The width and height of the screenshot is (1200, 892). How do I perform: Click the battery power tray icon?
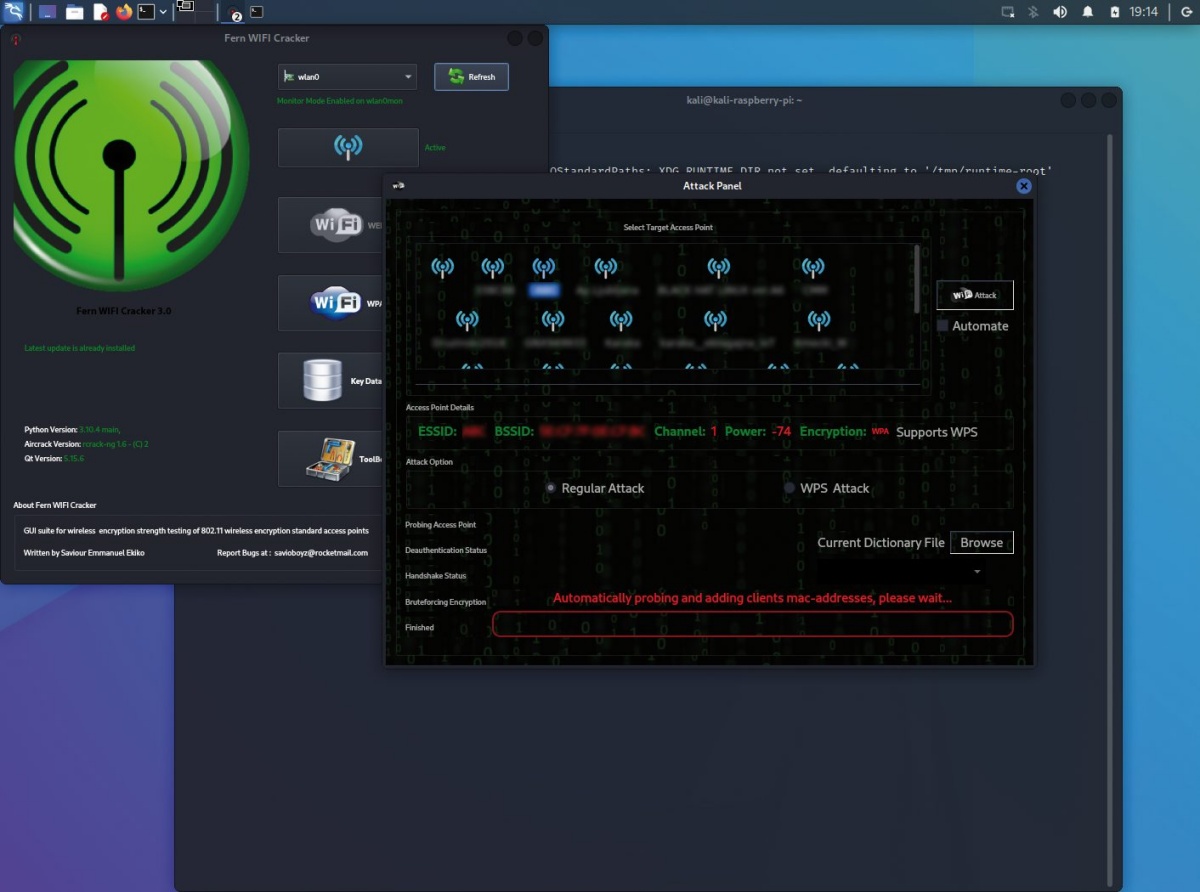1115,12
